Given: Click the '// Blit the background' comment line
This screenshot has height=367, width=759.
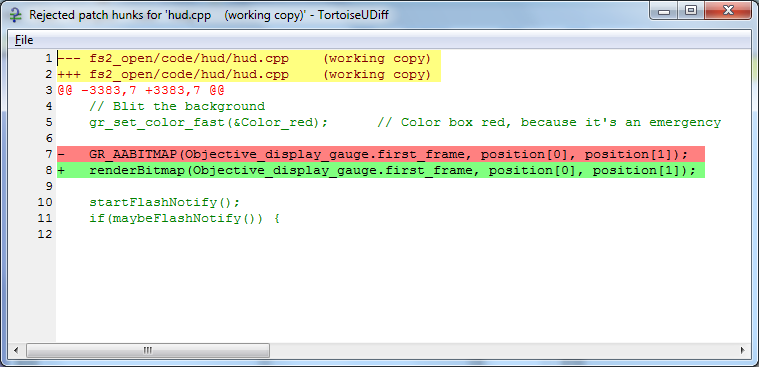Looking at the screenshot, I should [x=177, y=107].
